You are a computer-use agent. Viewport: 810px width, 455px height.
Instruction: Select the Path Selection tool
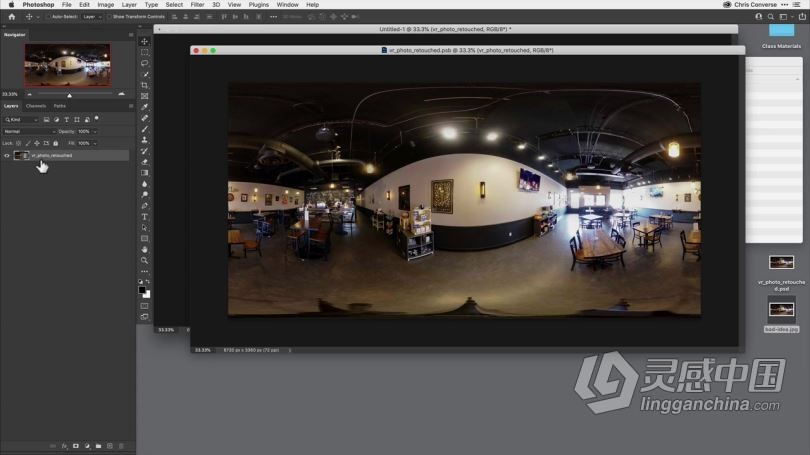pos(145,228)
